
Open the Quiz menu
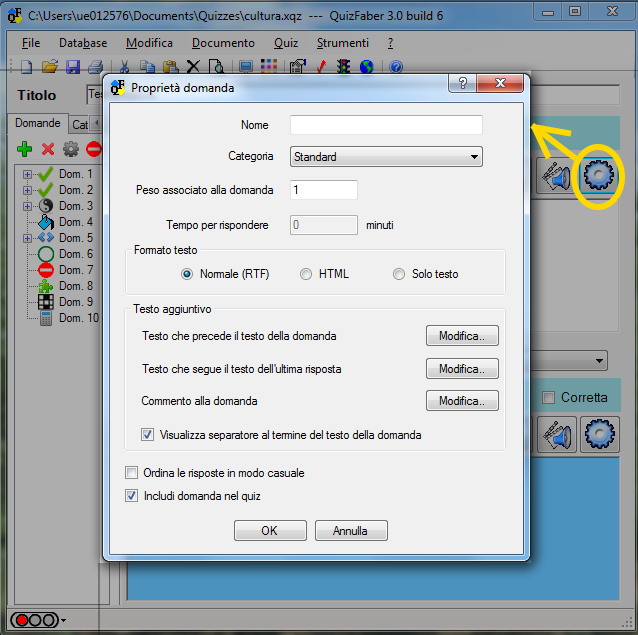[286, 43]
